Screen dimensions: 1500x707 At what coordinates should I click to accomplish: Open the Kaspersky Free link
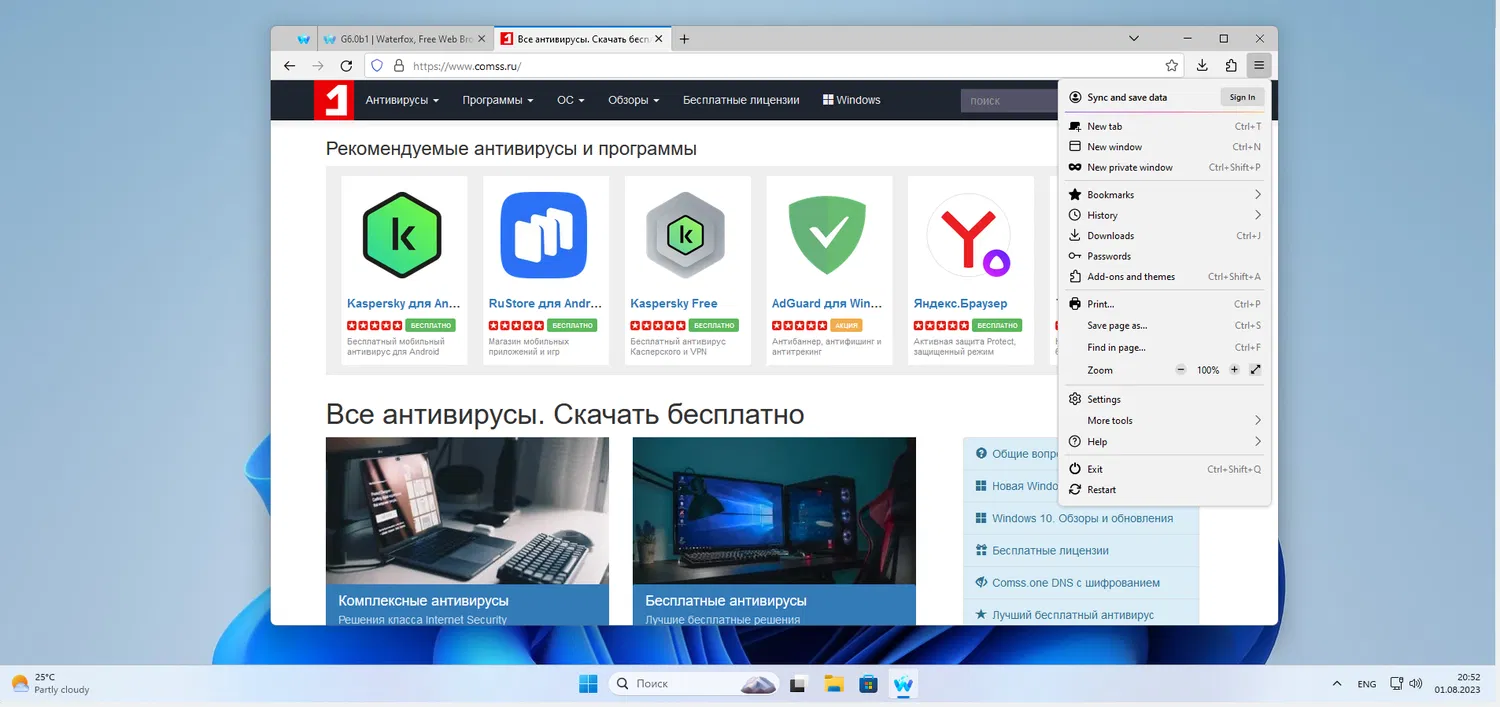coord(674,303)
